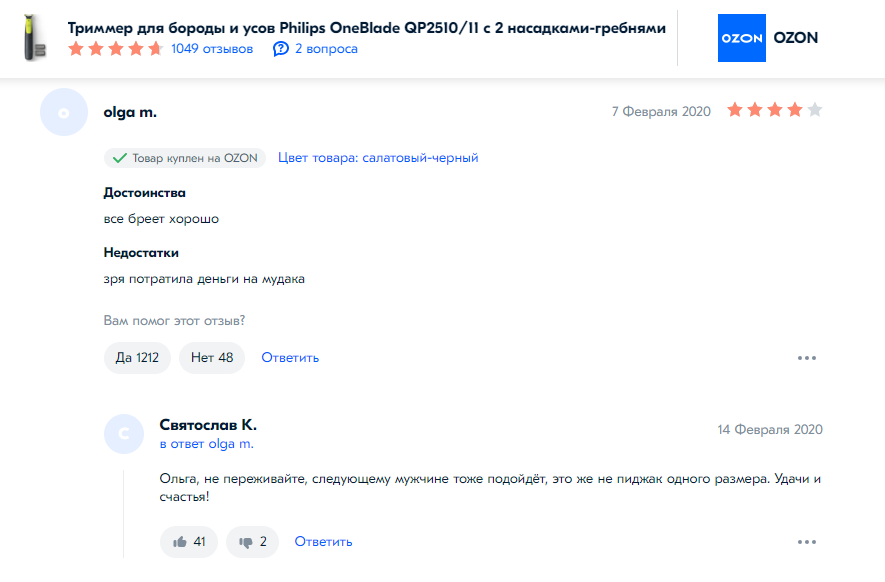885x582 pixels.
Task: Click olga m. round avatar
Action: [63, 112]
